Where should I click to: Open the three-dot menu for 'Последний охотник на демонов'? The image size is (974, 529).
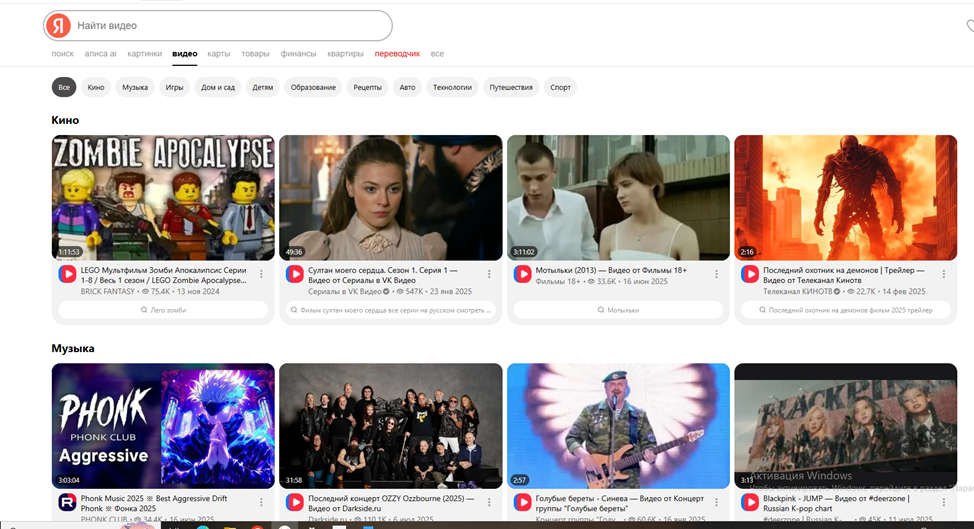[x=944, y=274]
